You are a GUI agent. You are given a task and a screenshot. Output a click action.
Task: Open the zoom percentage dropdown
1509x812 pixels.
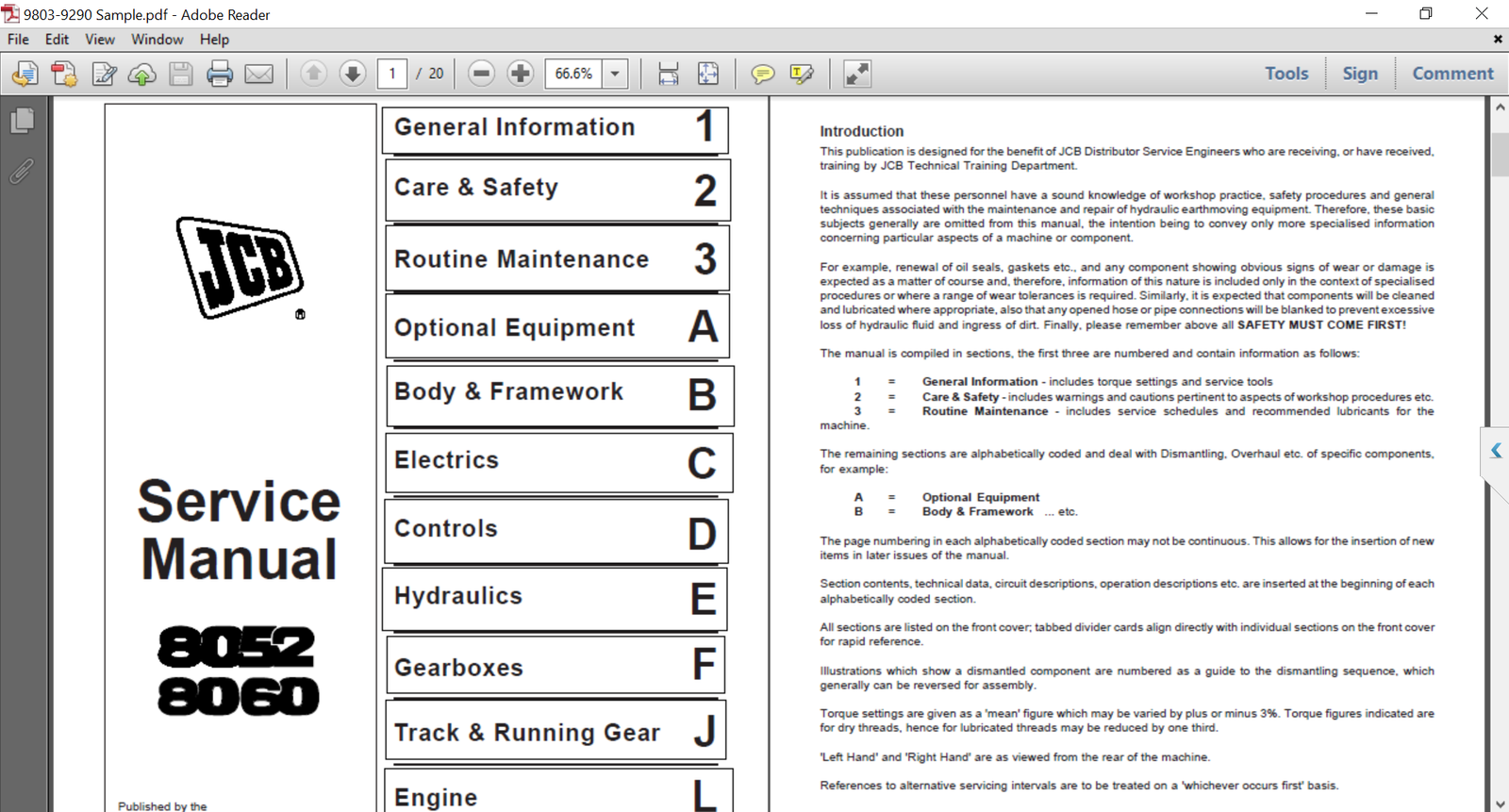tap(615, 74)
